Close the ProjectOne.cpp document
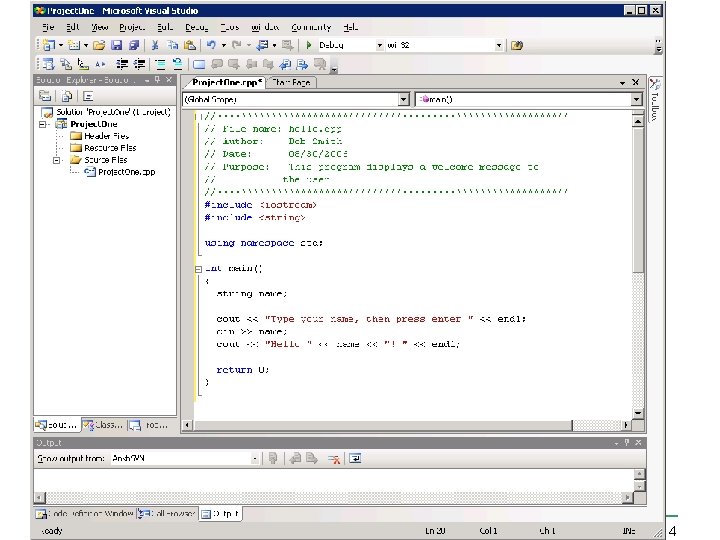Viewport: 720px width, 540px height. pos(636,82)
